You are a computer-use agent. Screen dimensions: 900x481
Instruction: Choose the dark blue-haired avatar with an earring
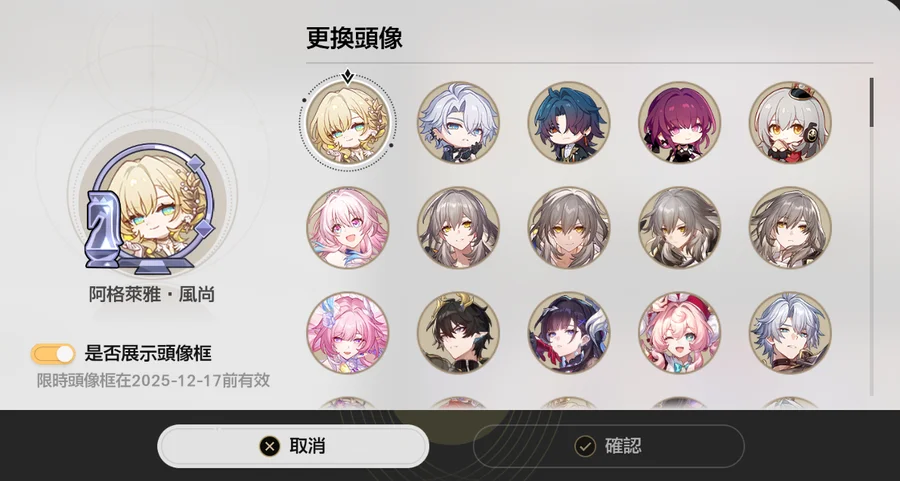point(569,122)
